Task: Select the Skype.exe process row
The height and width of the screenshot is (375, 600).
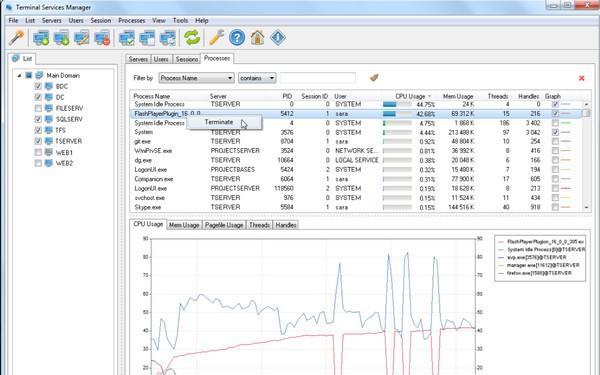Action: click(x=358, y=207)
